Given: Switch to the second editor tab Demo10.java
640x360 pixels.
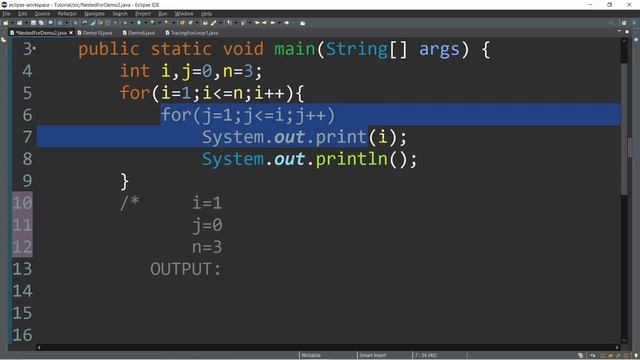Looking at the screenshot, I should pos(95,33).
